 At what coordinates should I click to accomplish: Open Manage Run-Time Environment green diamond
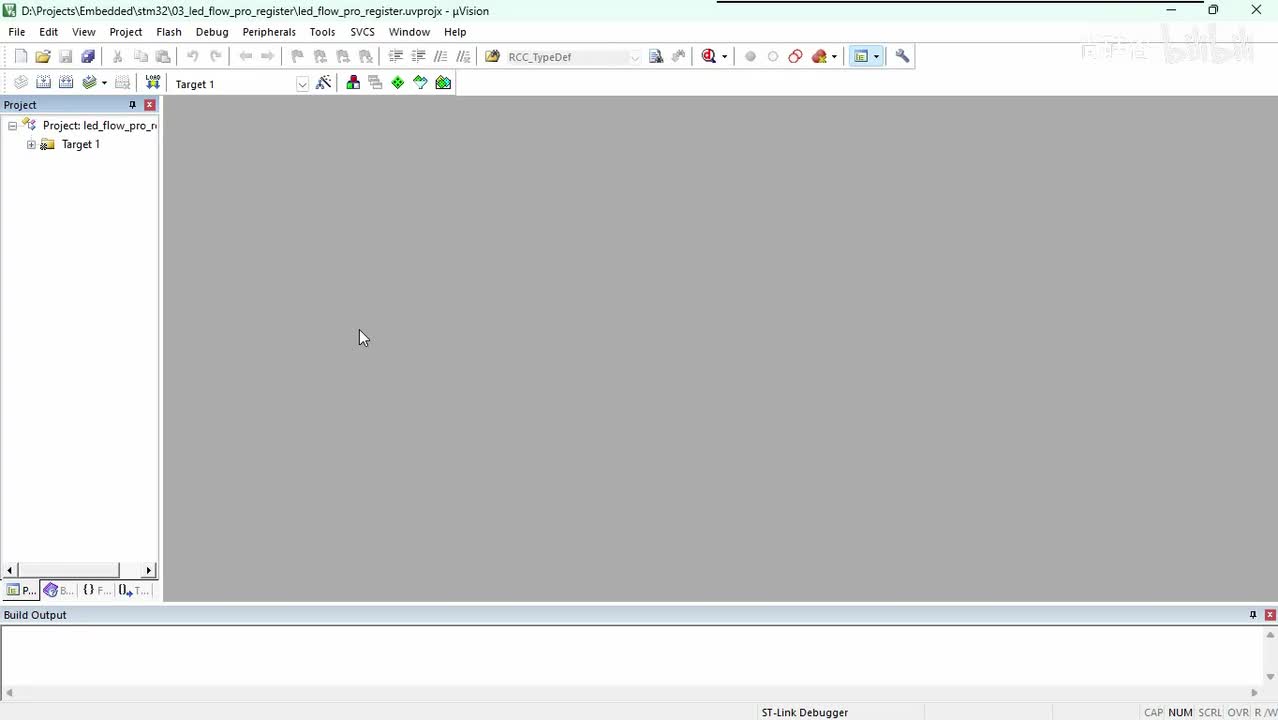coord(398,83)
